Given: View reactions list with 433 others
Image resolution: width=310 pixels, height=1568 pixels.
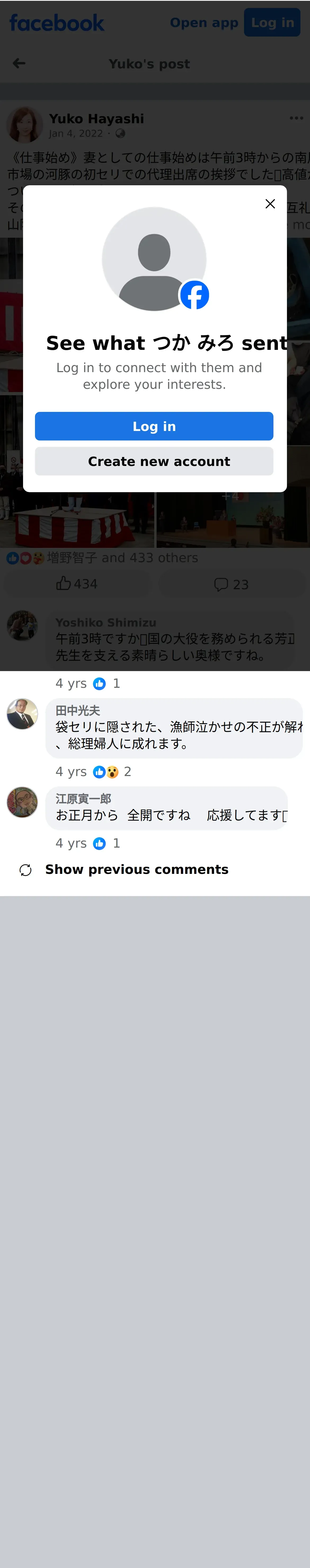Looking at the screenshot, I should (122, 558).
